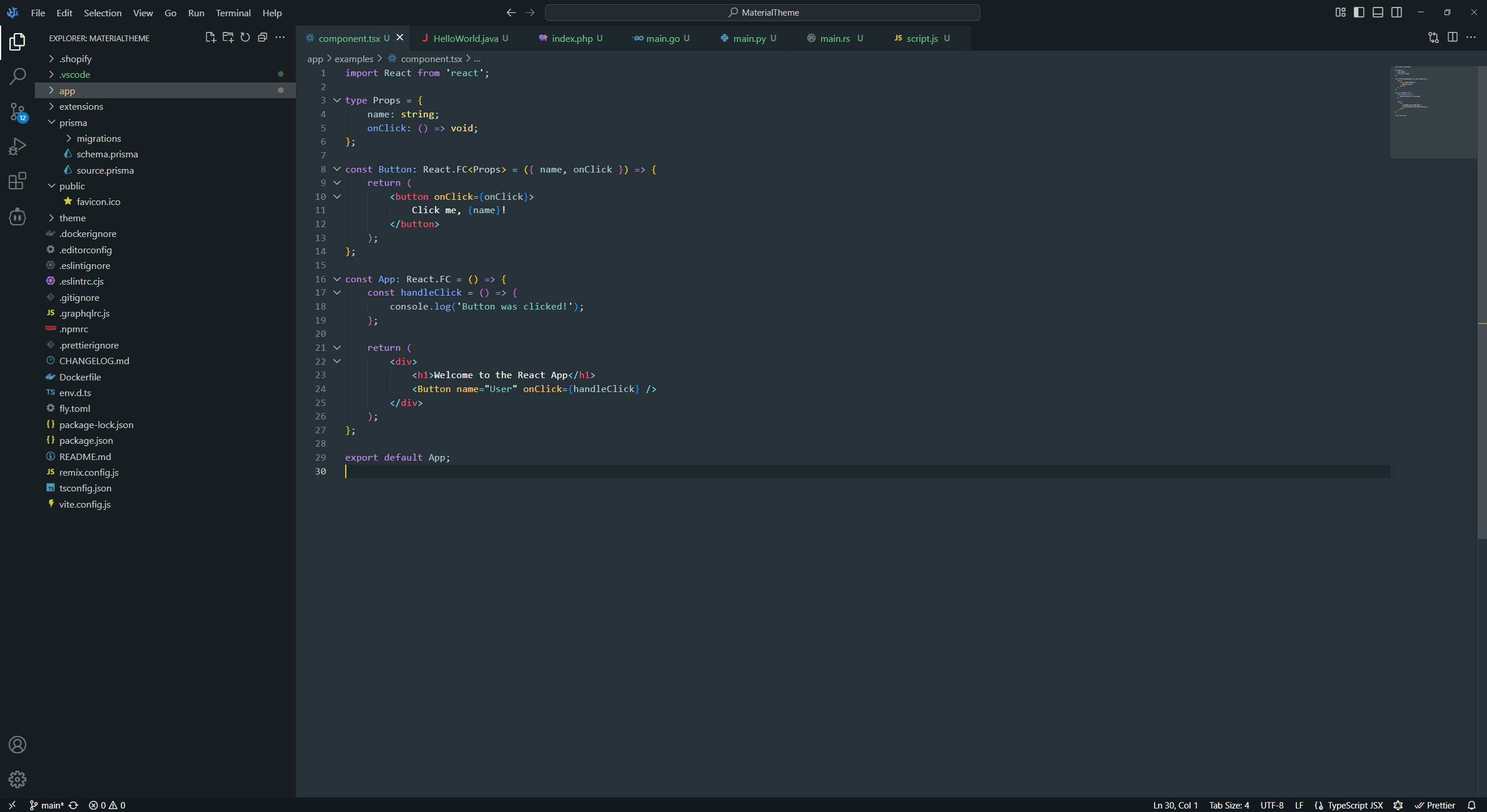The width and height of the screenshot is (1487, 812).
Task: Open Run and Debug view
Action: click(17, 146)
